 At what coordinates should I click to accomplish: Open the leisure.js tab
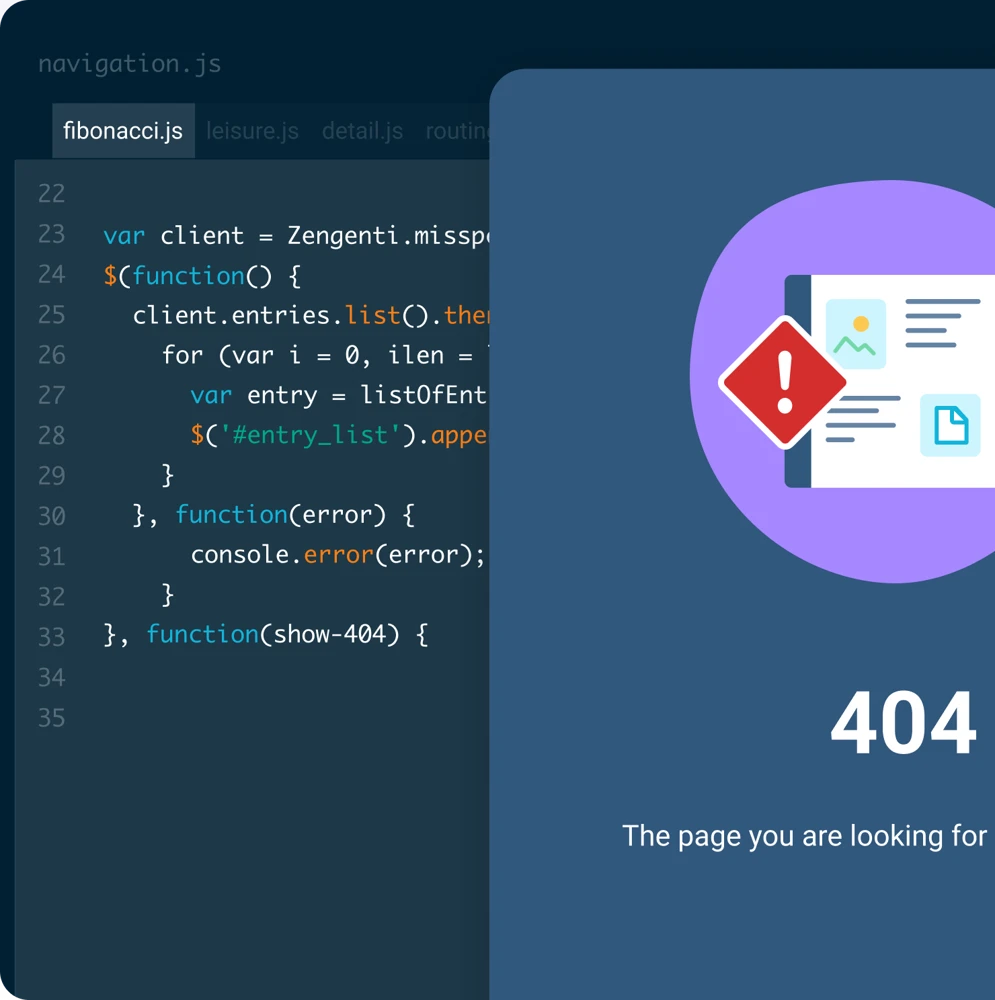tap(252, 131)
